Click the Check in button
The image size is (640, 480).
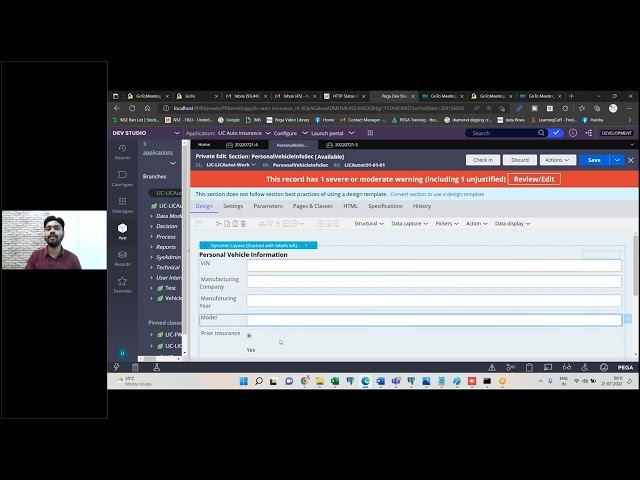(x=482, y=160)
